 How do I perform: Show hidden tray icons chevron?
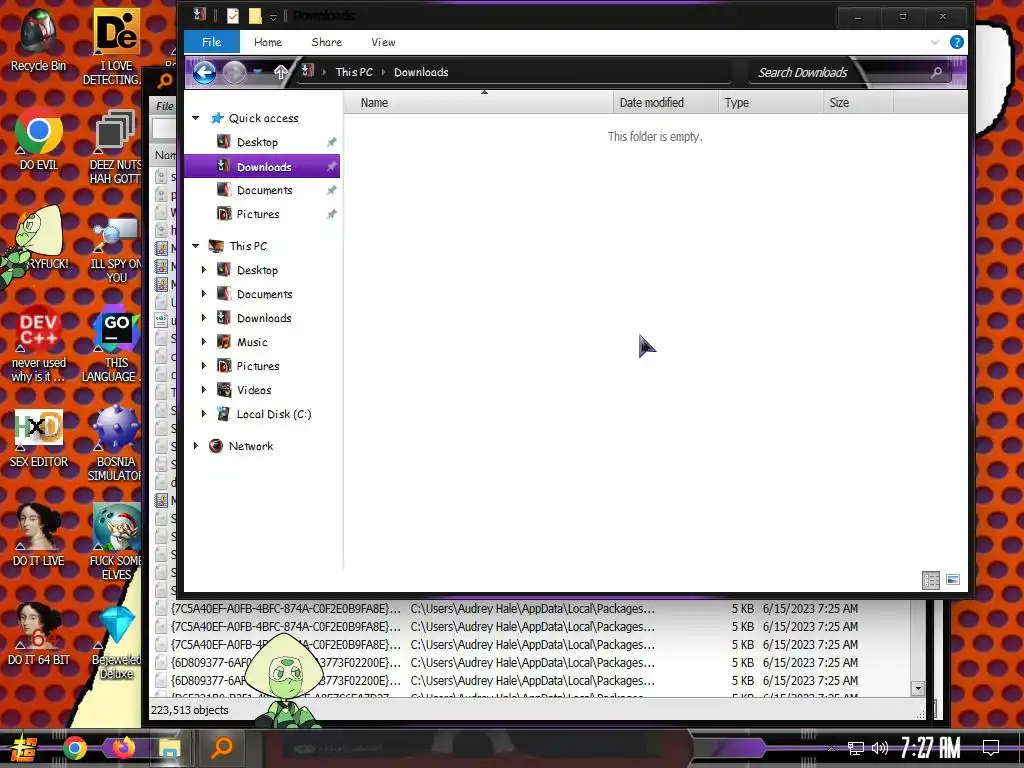[831, 748]
